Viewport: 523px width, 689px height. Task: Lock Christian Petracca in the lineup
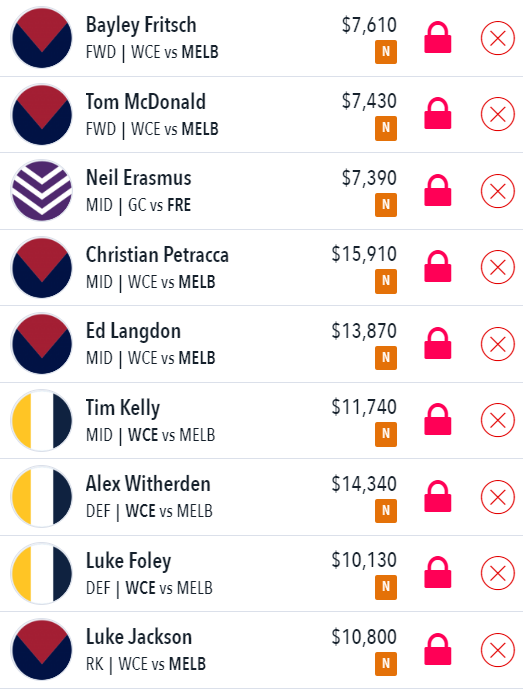[x=438, y=266]
